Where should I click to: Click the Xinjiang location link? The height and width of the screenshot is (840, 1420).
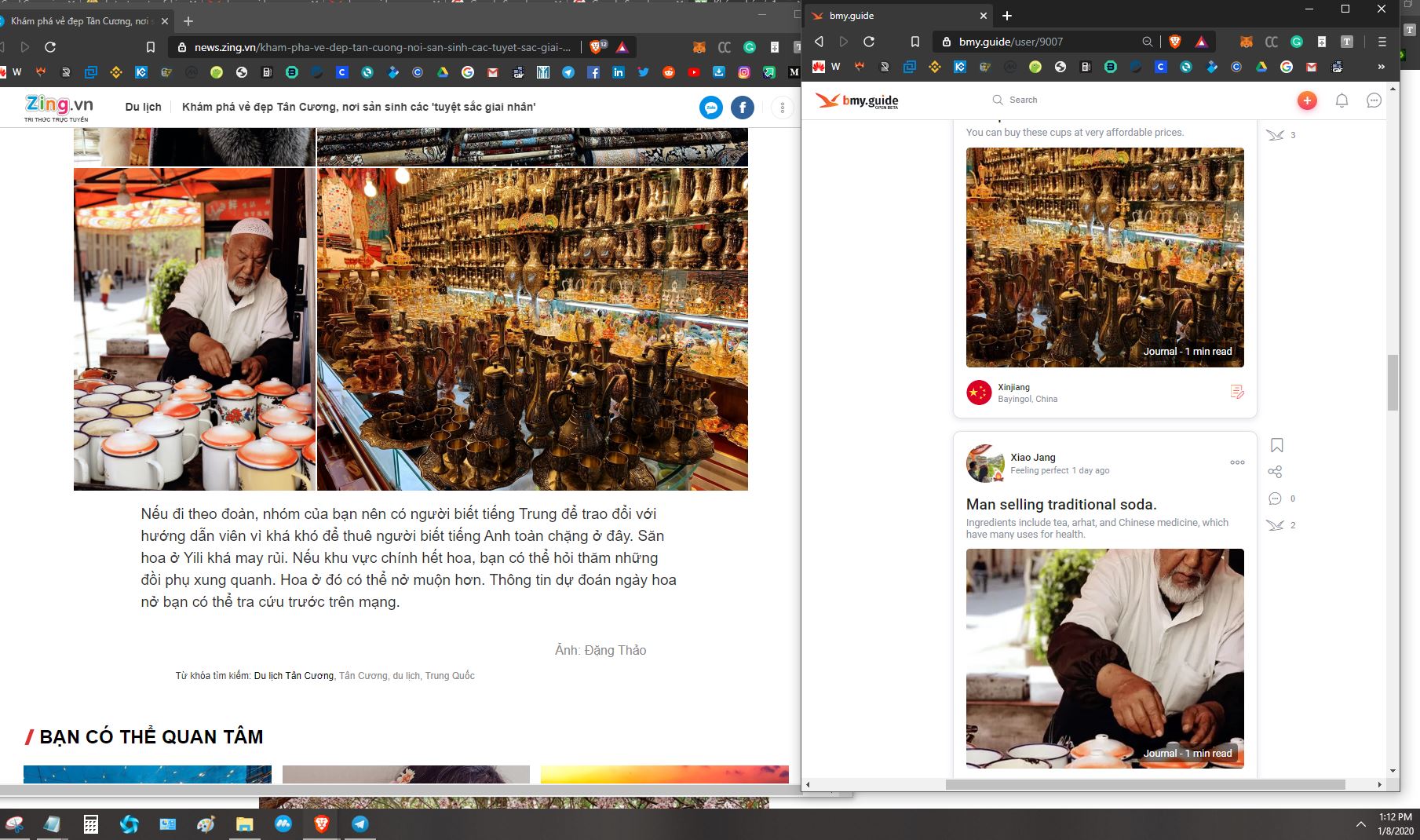pyautogui.click(x=1013, y=387)
